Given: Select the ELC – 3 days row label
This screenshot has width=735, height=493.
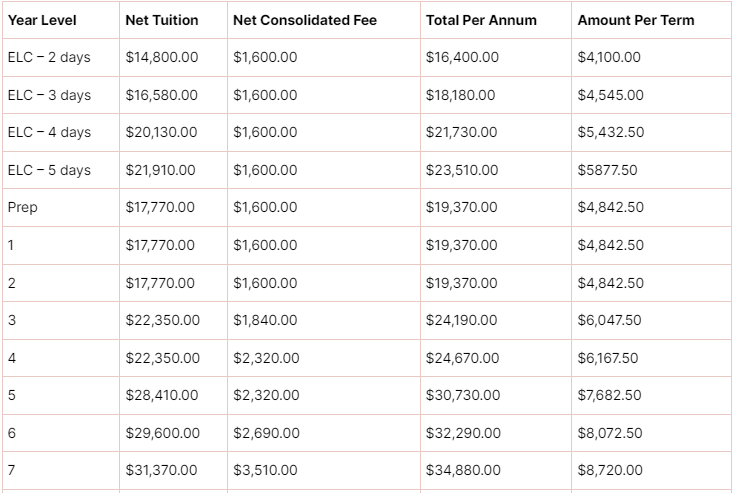Looking at the screenshot, I should point(49,95).
